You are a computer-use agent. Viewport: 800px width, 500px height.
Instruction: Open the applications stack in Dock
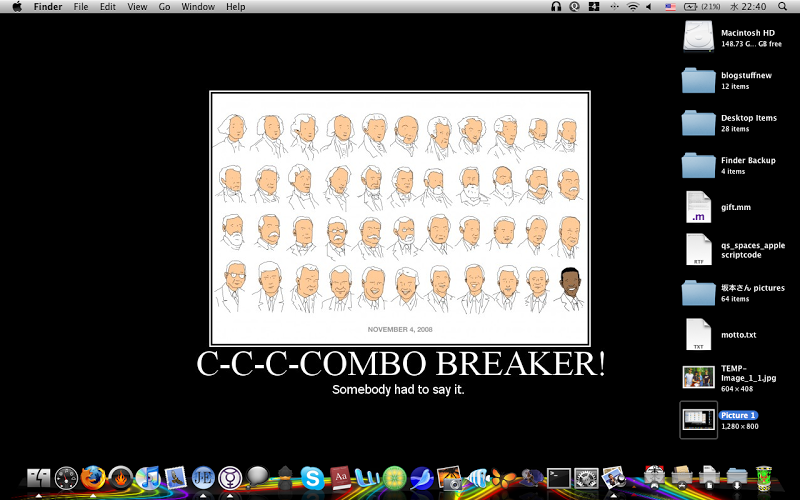coord(682,478)
